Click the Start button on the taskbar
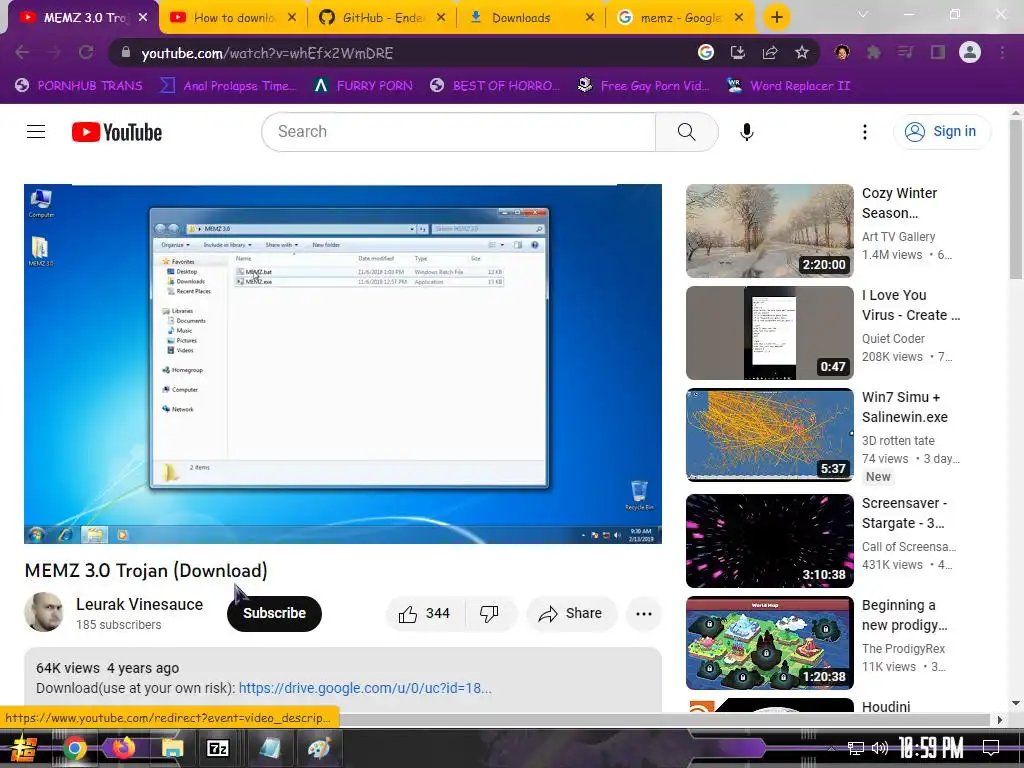Screen dimensions: 1024x768 [x=24, y=748]
